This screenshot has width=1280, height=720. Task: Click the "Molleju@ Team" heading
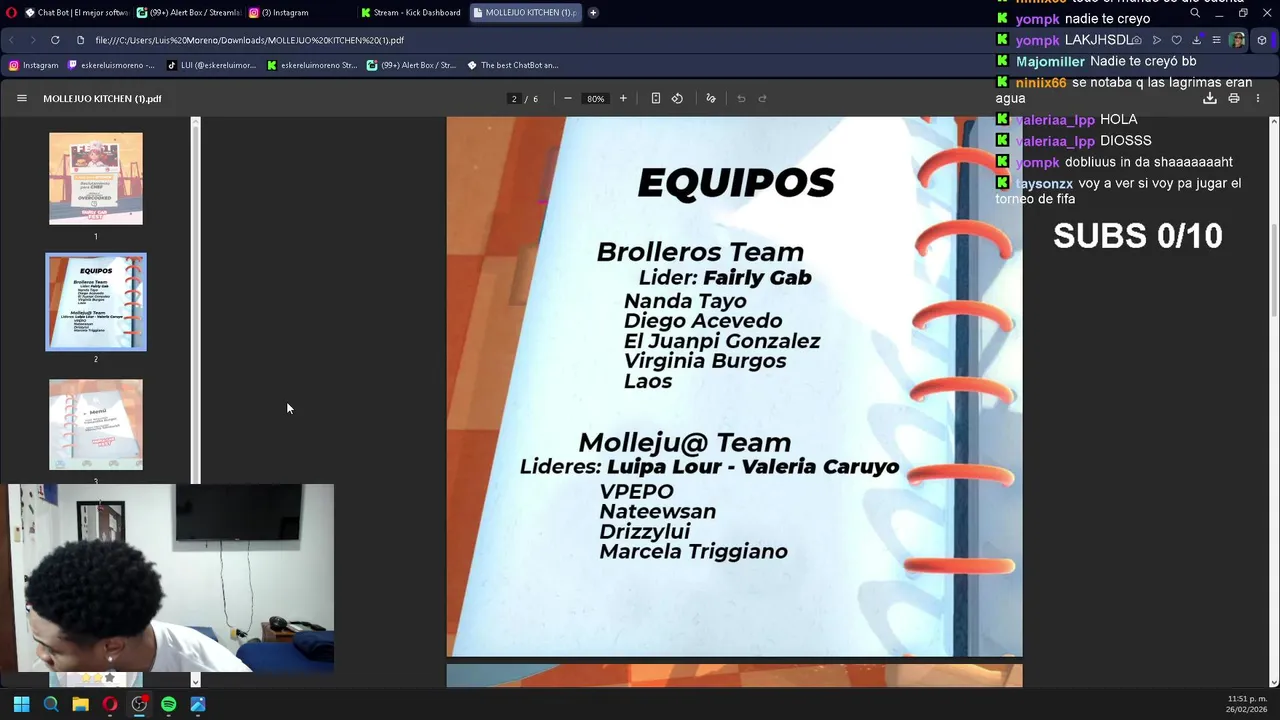click(x=685, y=442)
